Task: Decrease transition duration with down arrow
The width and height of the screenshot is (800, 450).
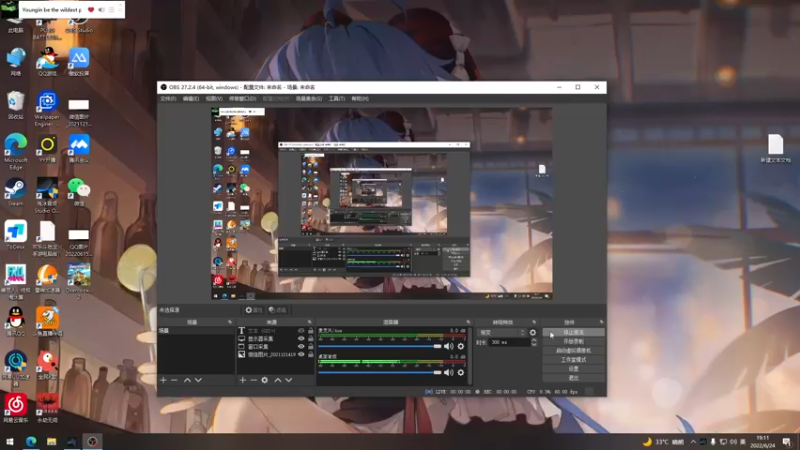Action: pos(534,345)
